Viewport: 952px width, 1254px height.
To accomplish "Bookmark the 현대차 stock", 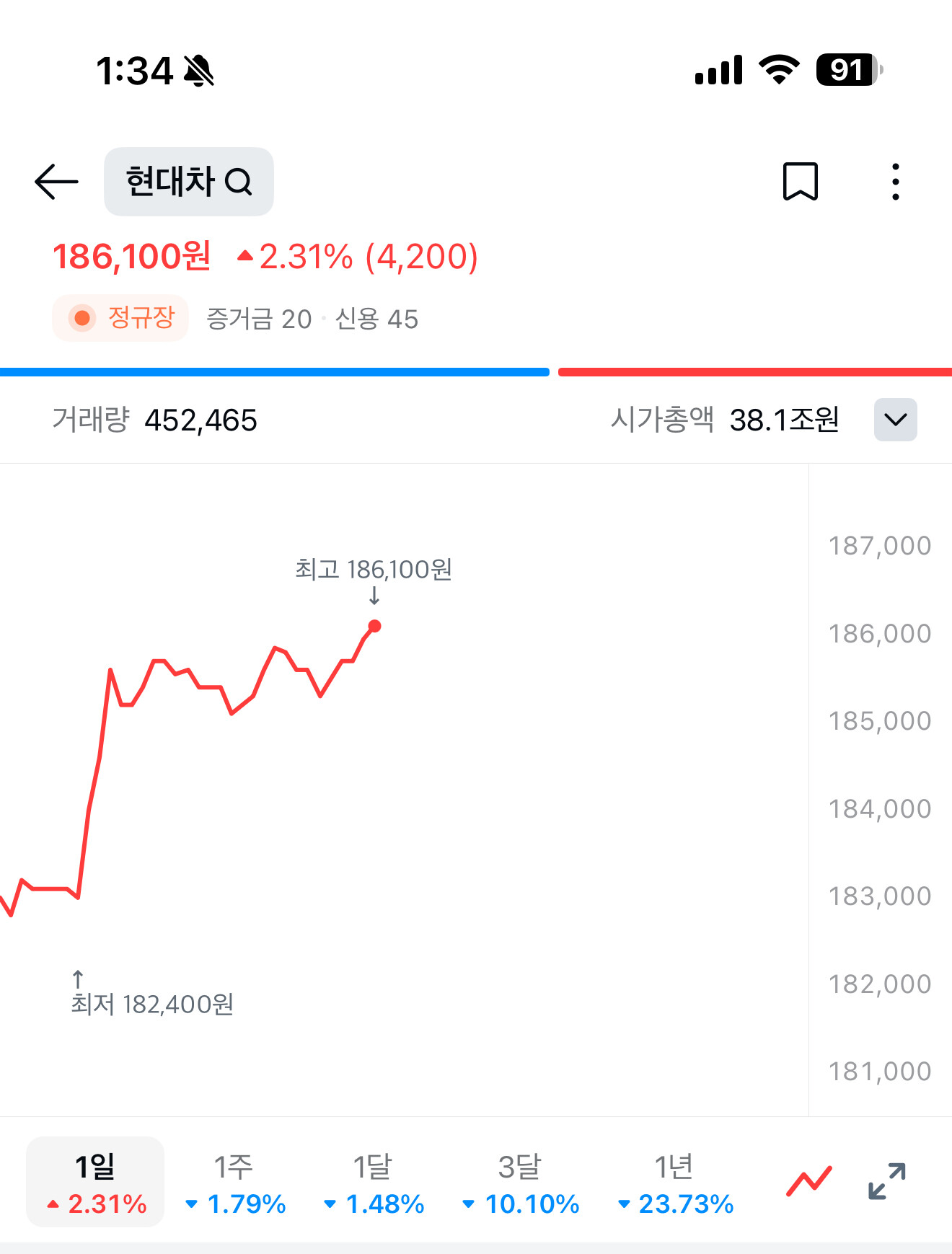I will [801, 181].
